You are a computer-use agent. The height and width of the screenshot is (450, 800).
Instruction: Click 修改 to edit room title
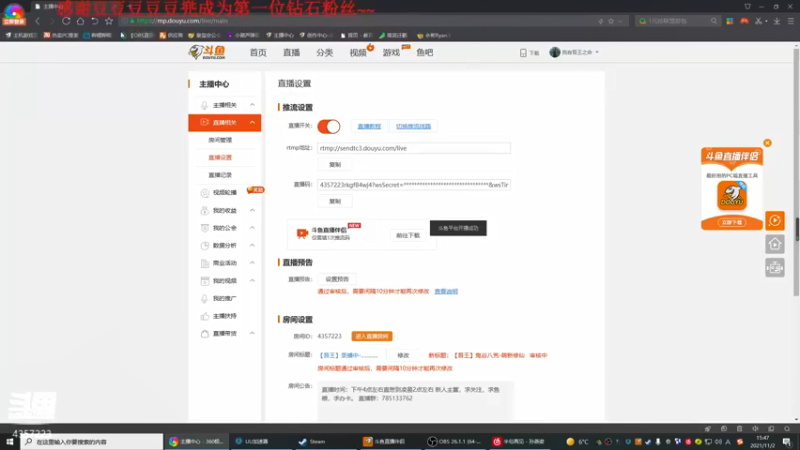click(403, 355)
